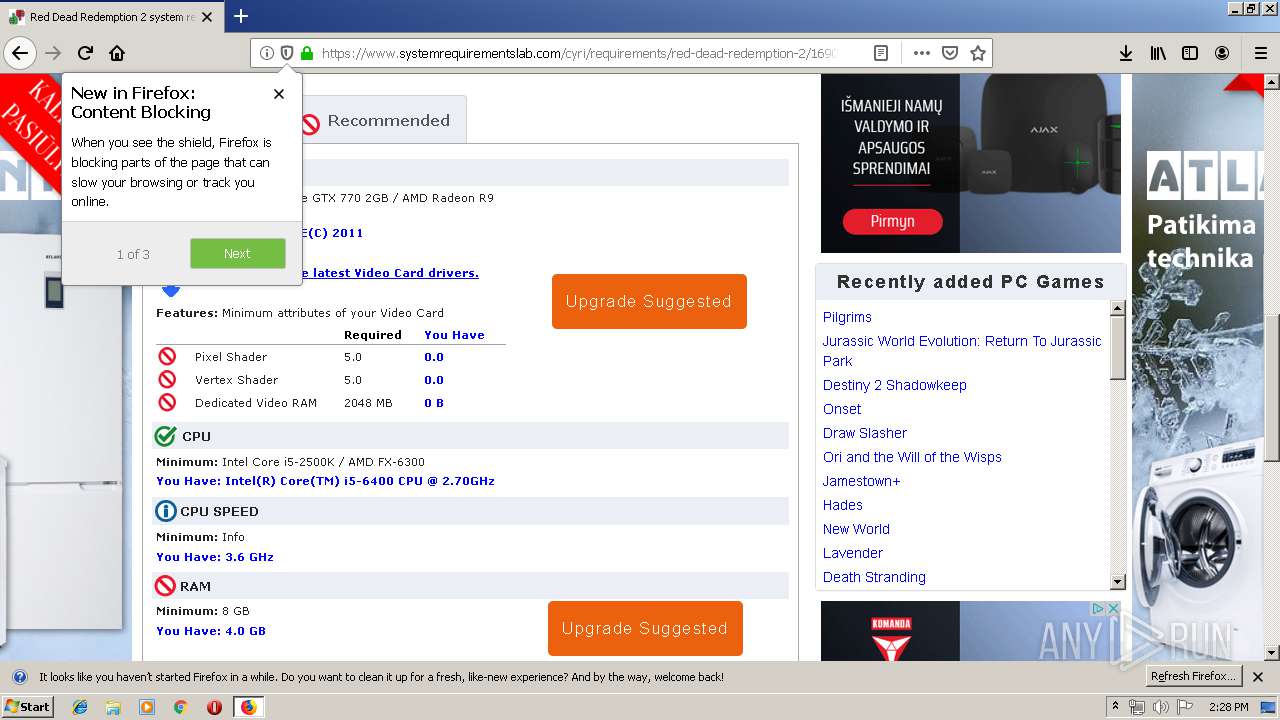1280x720 pixels.
Task: Open the Jamestown+ link
Action: coord(862,481)
